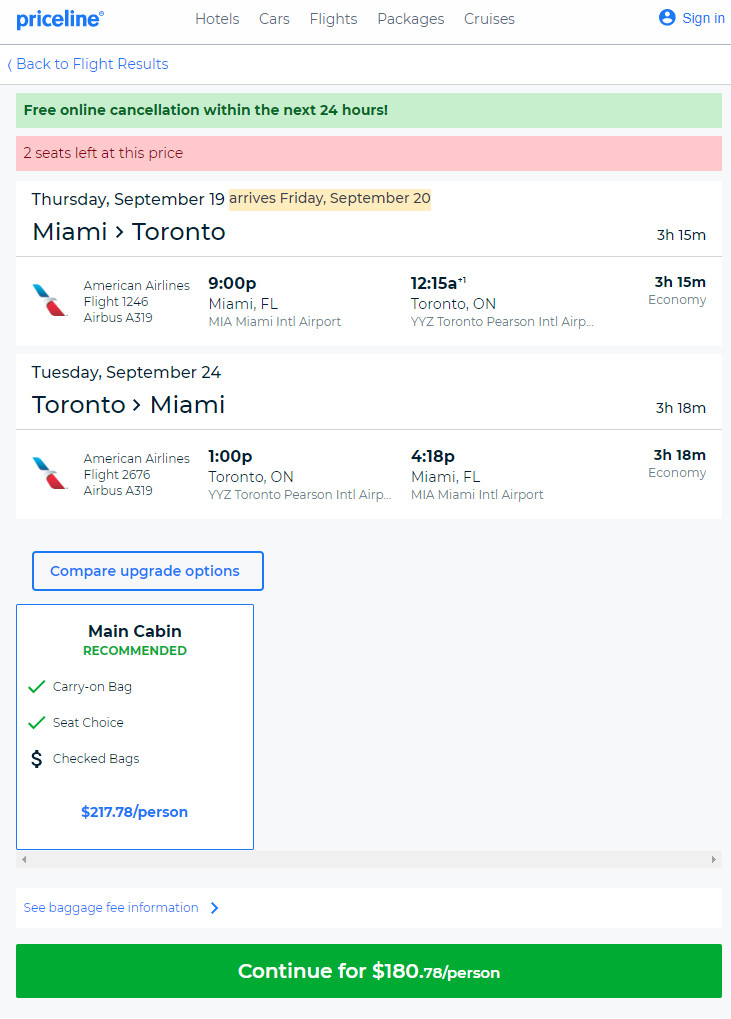Click the horizontal scrollbar right arrow
The width and height of the screenshot is (731, 1019).
click(713, 859)
